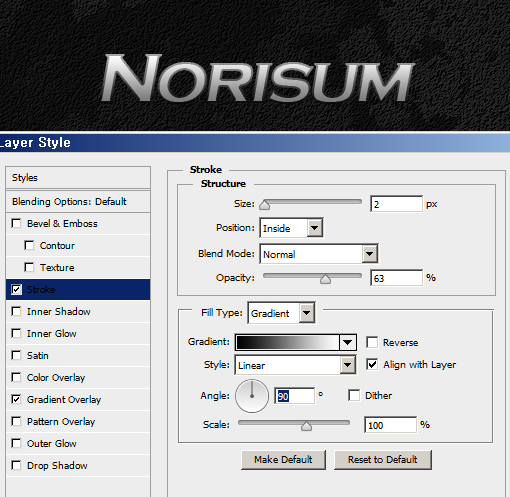
Task: Open the Position dropdown showing Inside
Action: (x=291, y=228)
